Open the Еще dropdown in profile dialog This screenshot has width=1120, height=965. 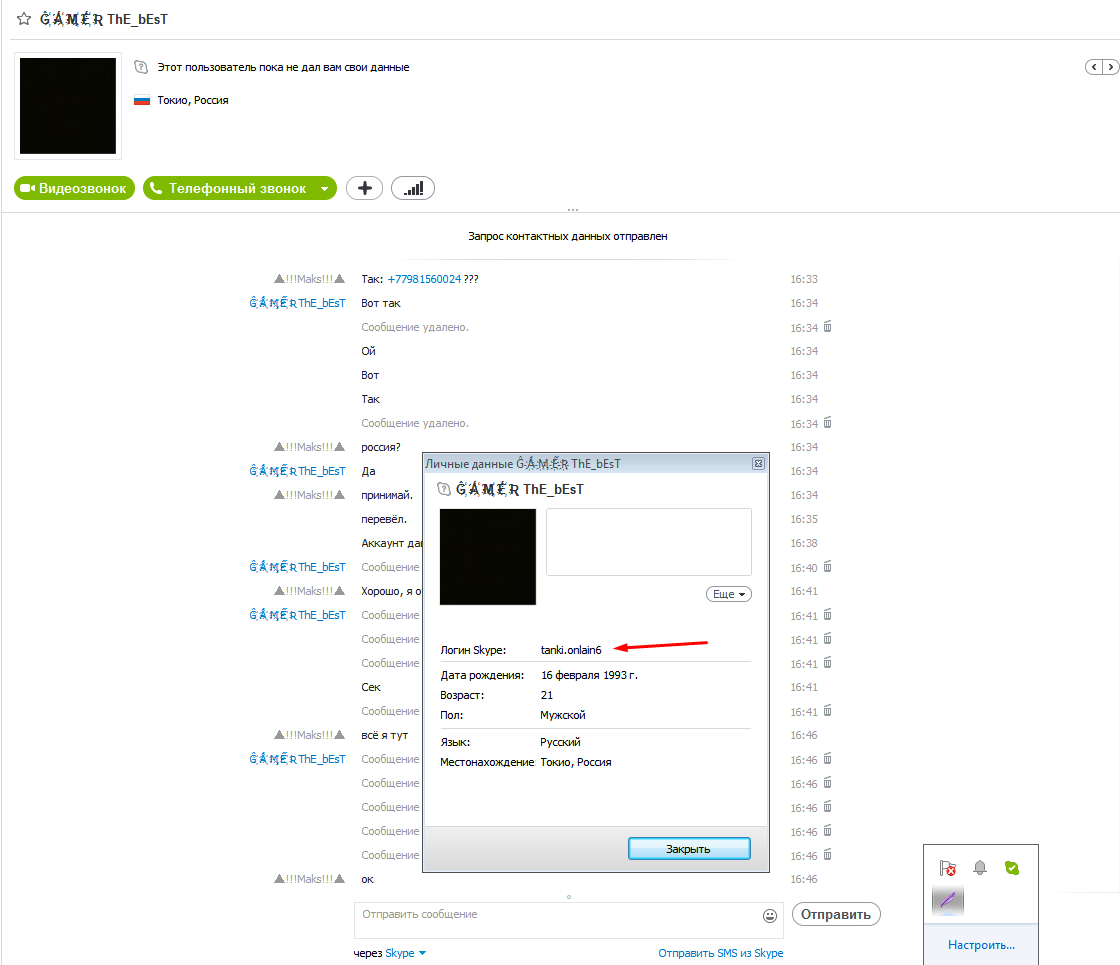click(x=729, y=594)
